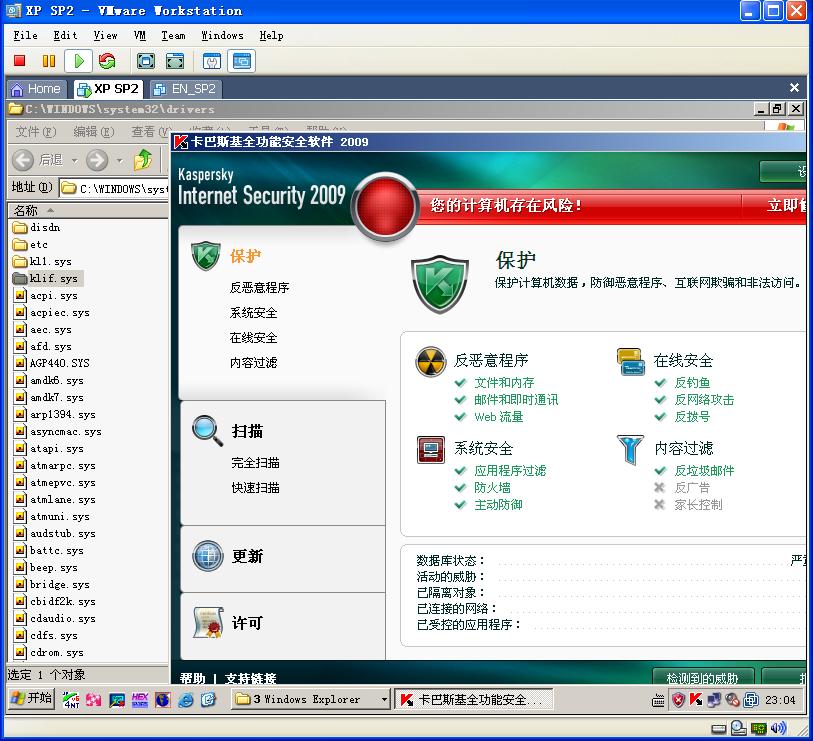Launch Internet Explorer from quick launch
The width and height of the screenshot is (813, 741).
pyautogui.click(x=185, y=700)
